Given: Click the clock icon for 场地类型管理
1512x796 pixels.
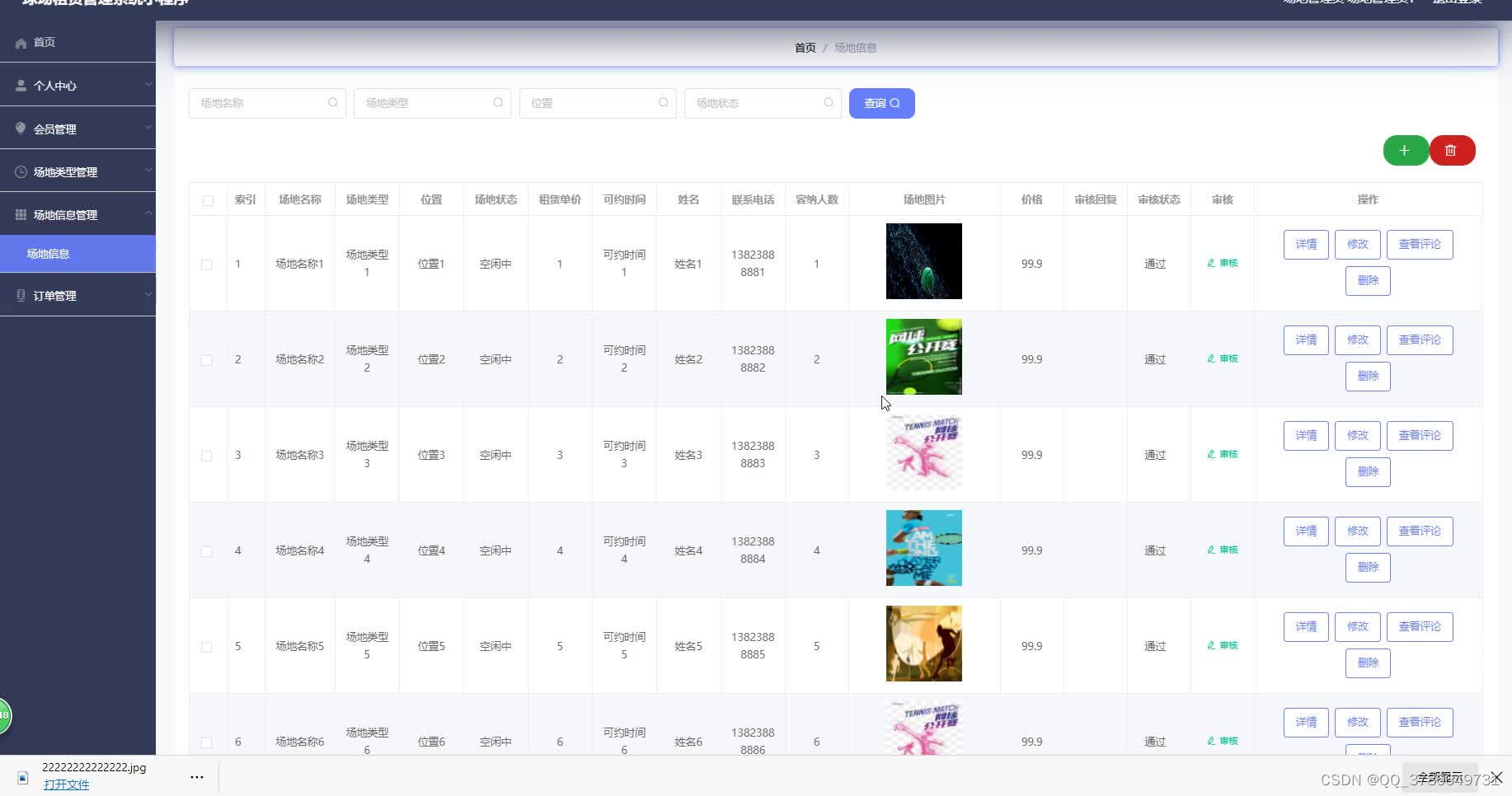Looking at the screenshot, I should tap(21, 171).
